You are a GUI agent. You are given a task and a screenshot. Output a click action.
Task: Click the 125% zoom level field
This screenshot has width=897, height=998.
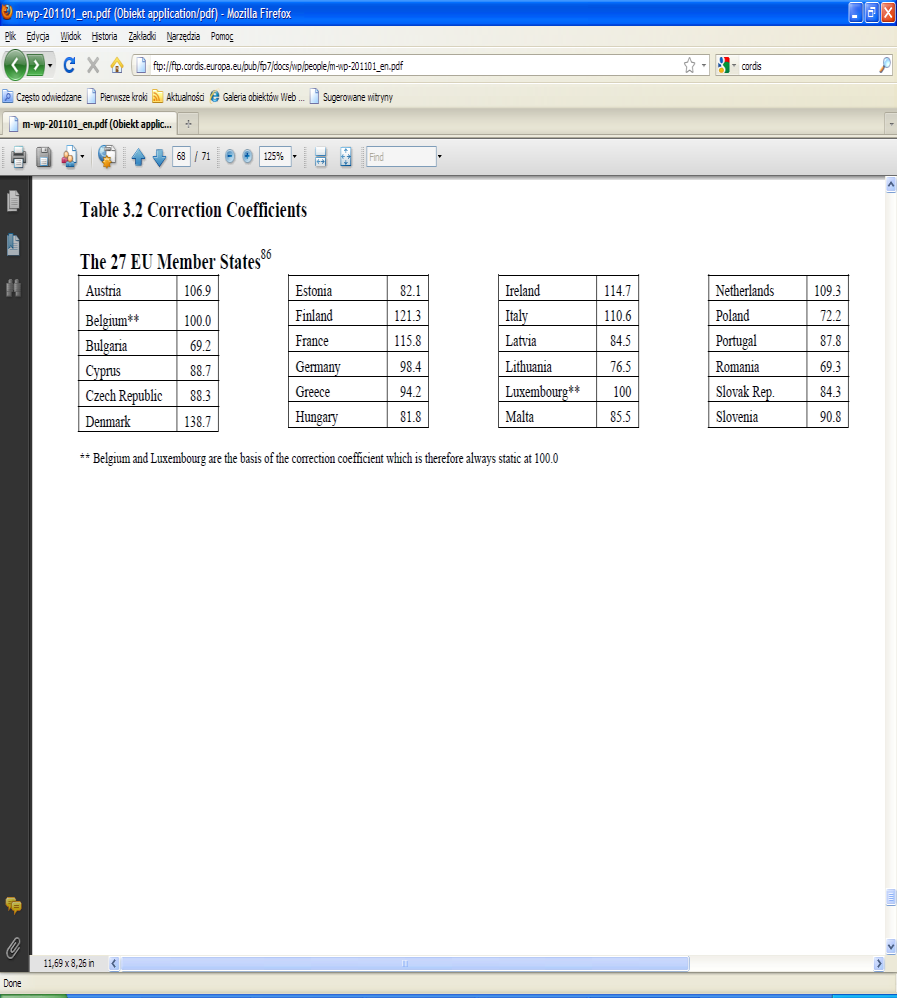tap(275, 157)
